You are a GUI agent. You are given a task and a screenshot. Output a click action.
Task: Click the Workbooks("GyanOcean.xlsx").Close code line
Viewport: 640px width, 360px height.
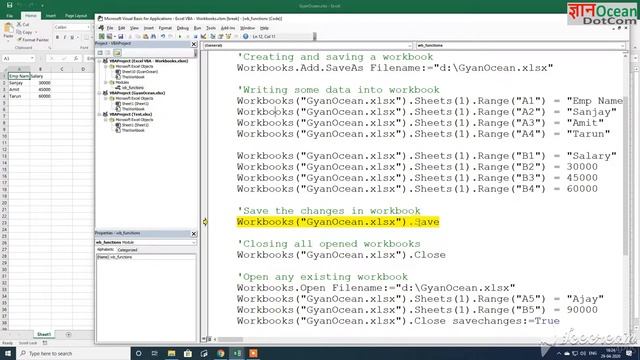coord(341,255)
